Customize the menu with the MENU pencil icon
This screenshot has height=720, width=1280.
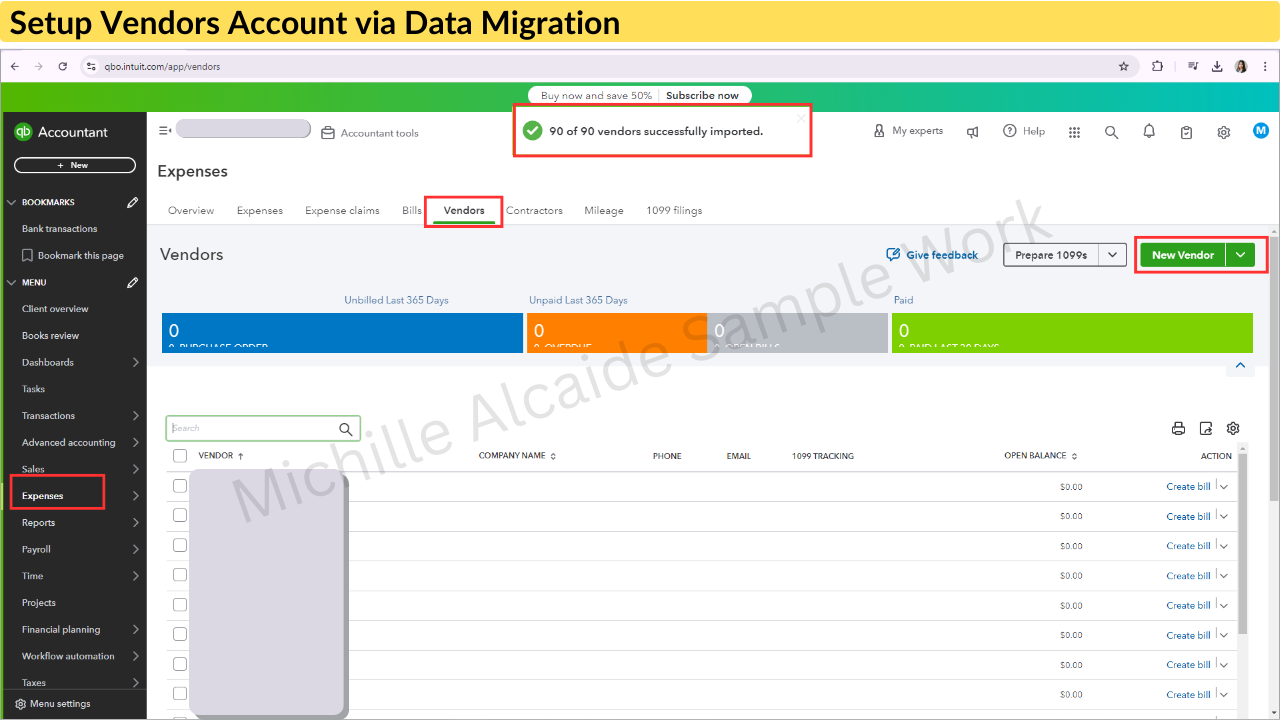pos(133,282)
